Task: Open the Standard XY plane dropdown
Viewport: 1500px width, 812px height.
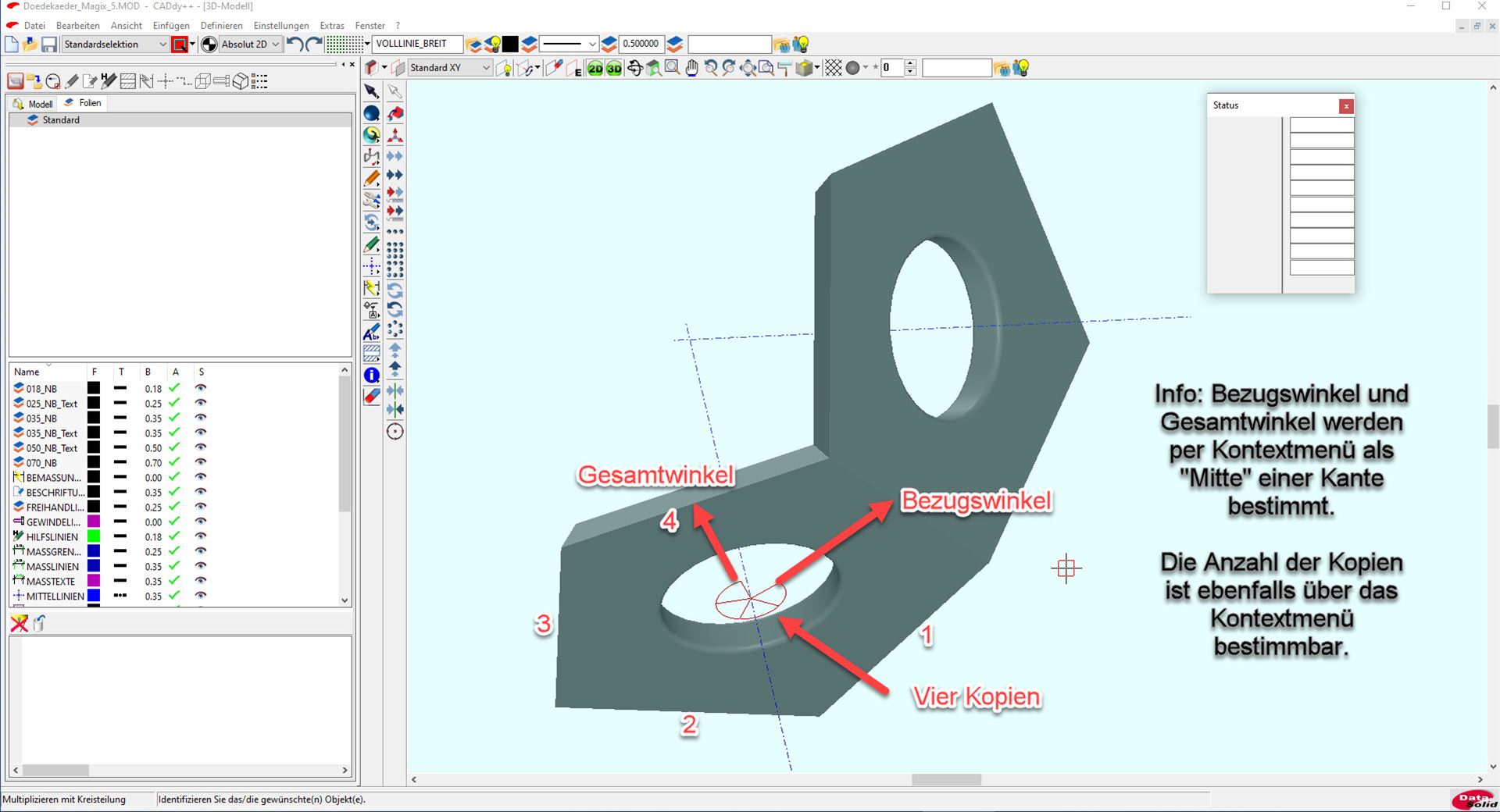Action: click(x=485, y=68)
